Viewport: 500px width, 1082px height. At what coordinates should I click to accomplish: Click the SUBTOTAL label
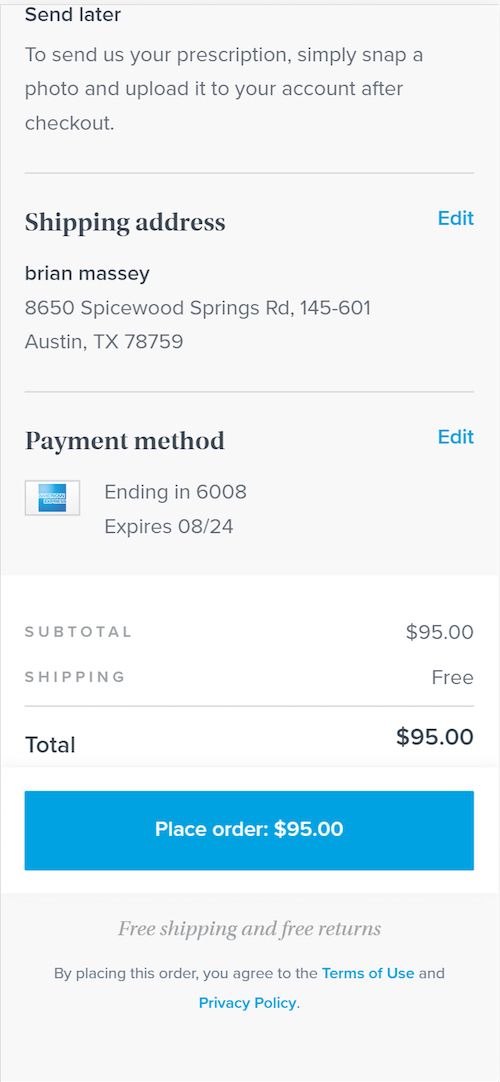[78, 632]
